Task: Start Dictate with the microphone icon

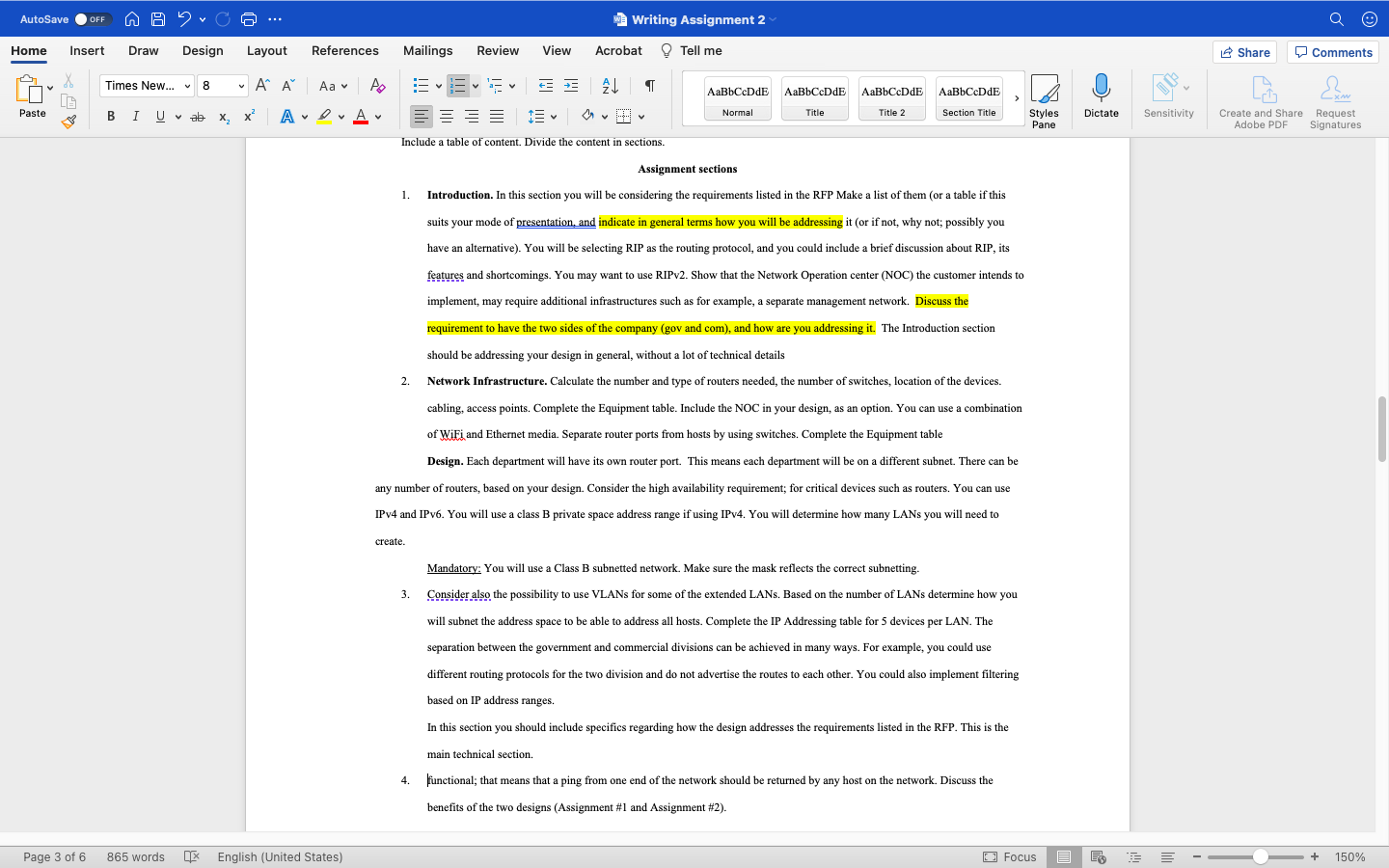Action: [x=1101, y=95]
